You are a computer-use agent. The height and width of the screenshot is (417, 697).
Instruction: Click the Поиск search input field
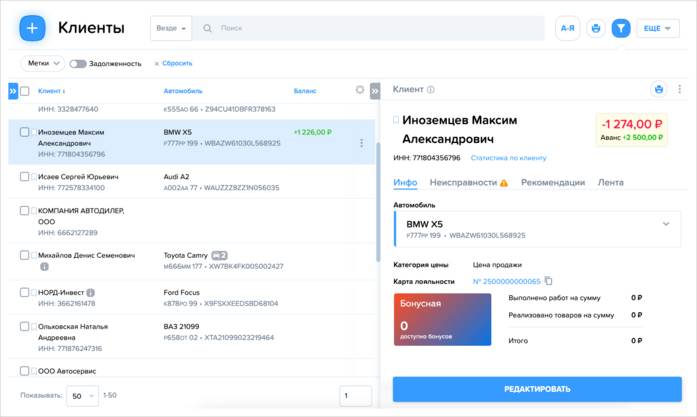click(x=368, y=28)
